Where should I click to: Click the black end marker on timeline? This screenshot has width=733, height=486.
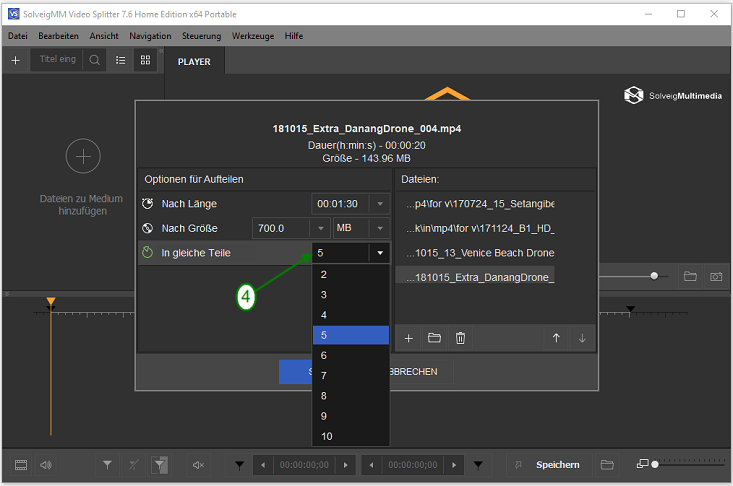click(x=630, y=309)
